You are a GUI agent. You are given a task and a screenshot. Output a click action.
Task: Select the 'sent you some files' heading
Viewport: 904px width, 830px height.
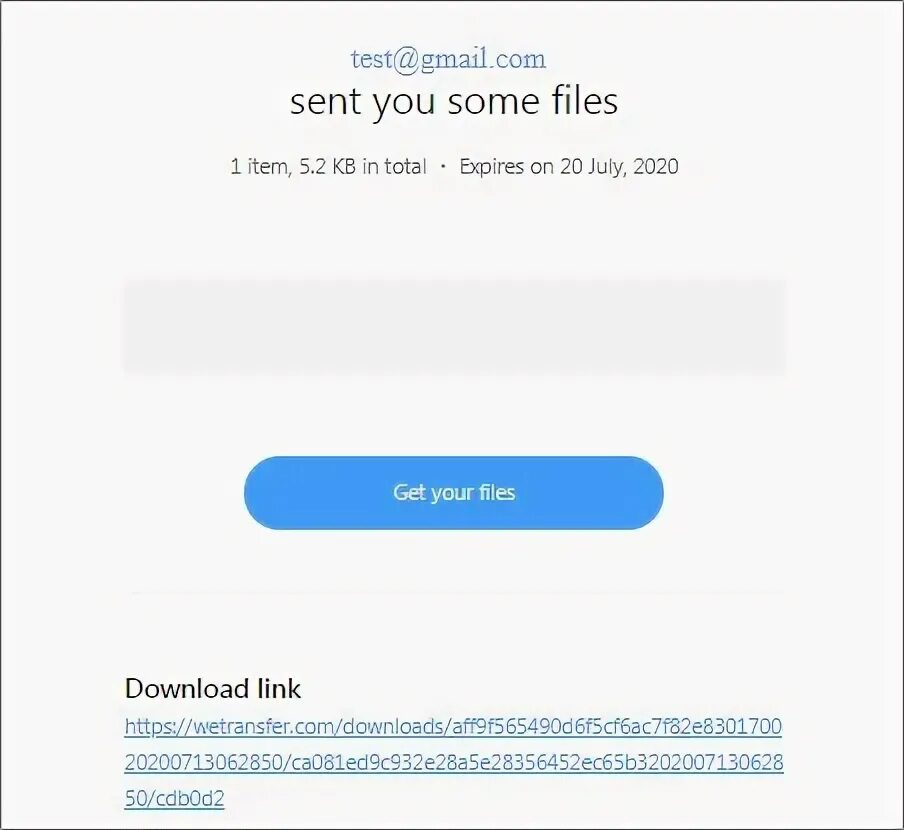(x=454, y=101)
